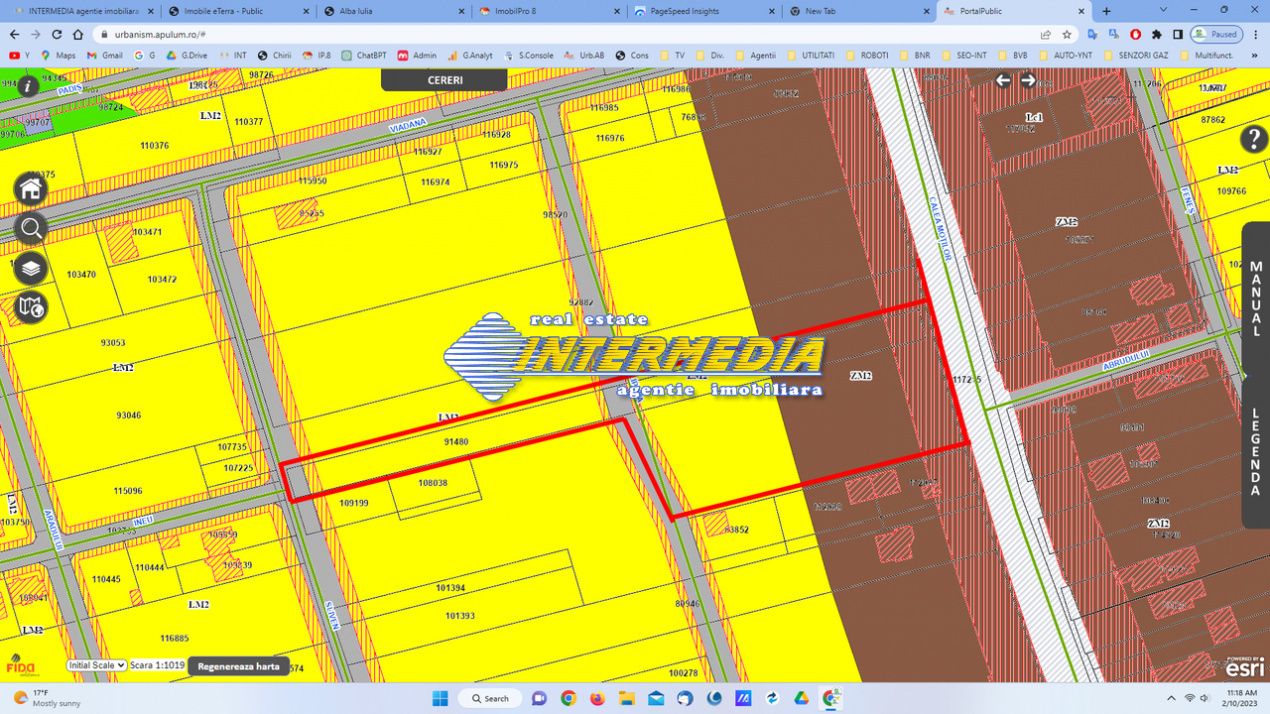Go to next map extent arrow
The image size is (1270, 714).
coord(1028,81)
